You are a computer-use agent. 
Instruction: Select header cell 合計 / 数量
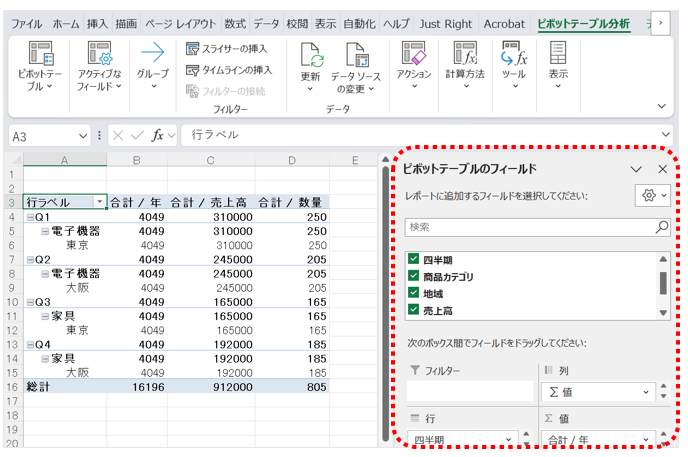[x=292, y=202]
